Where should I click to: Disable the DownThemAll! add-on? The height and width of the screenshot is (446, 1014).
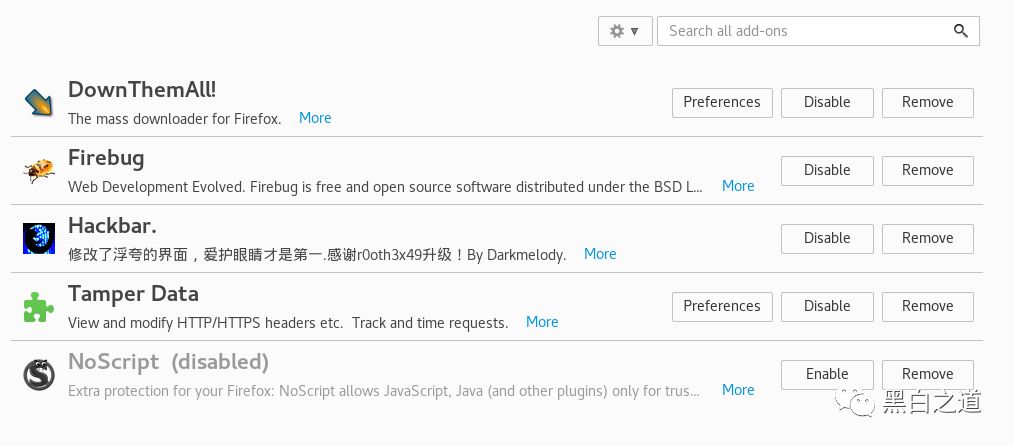827,102
